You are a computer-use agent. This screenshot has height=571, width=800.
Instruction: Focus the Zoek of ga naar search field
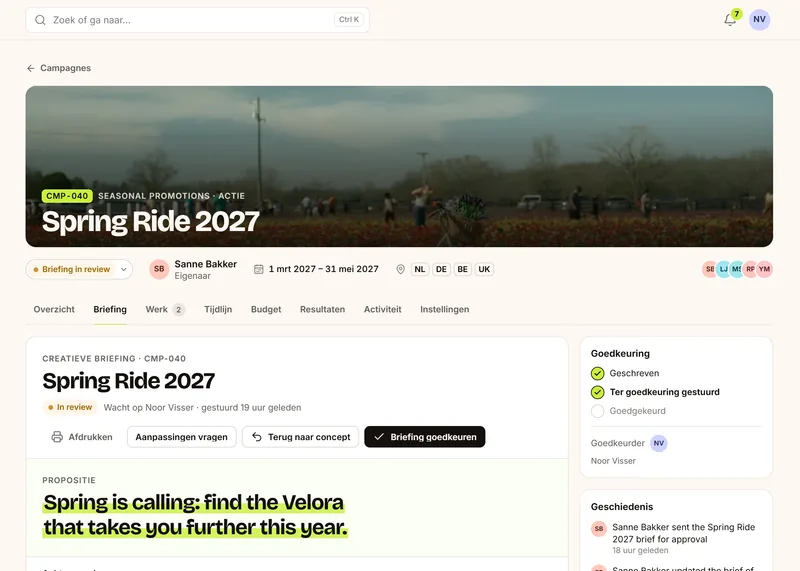[x=197, y=20]
